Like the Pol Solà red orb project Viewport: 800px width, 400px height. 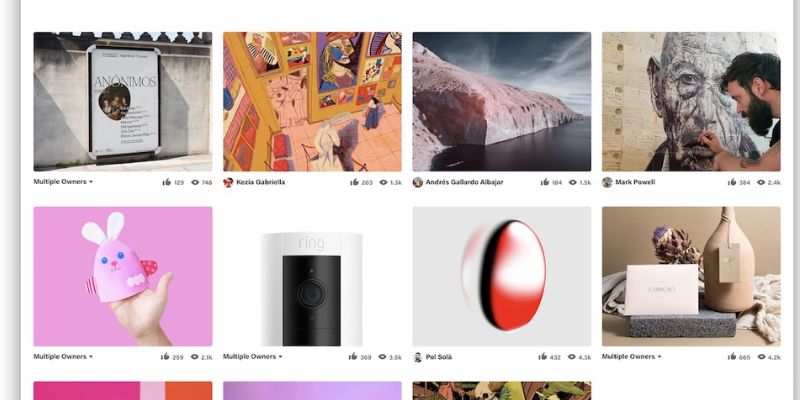(x=542, y=357)
